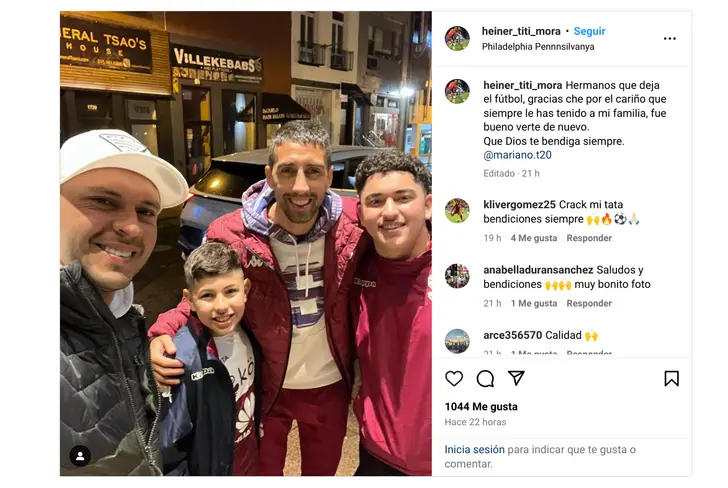Share post with paper plane icon
This screenshot has width=728, height=488.
pos(516,378)
